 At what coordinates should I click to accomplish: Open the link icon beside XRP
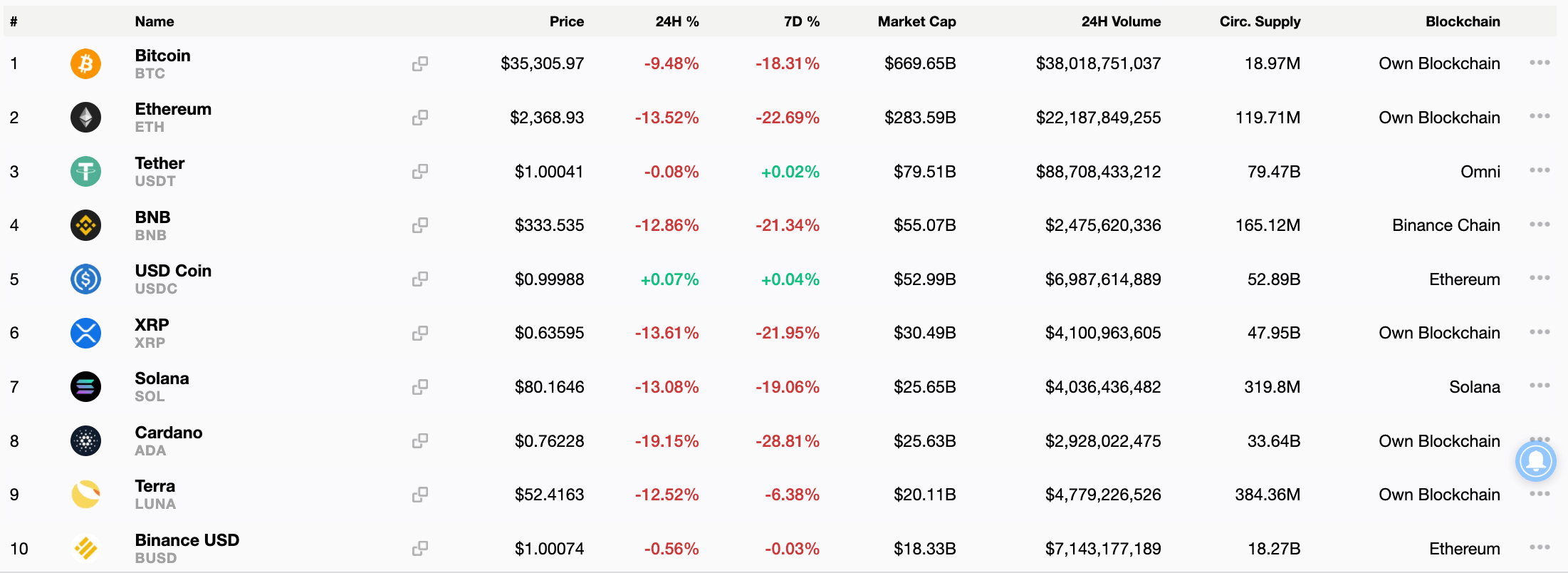tap(420, 333)
